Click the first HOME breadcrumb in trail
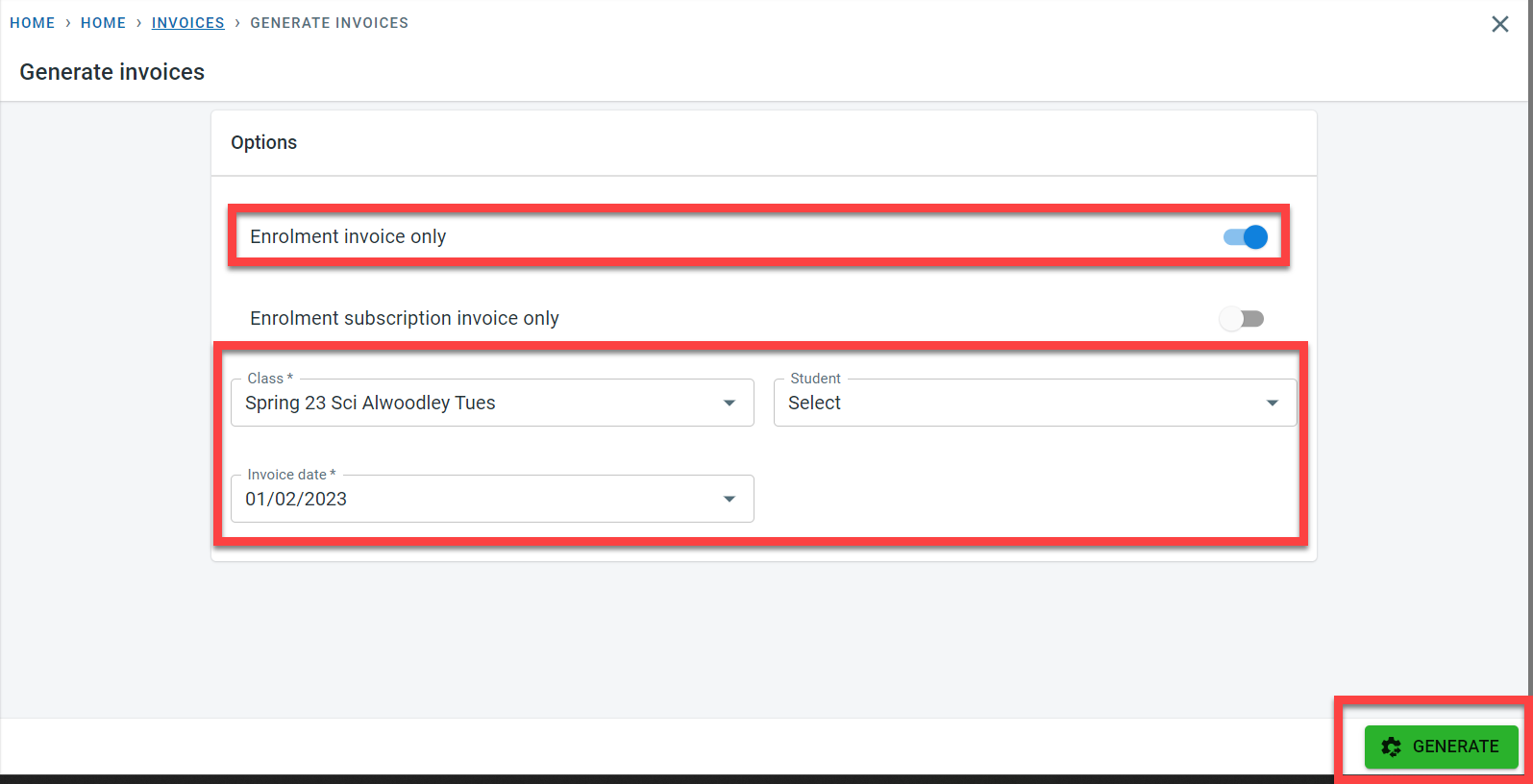The width and height of the screenshot is (1533, 784). [32, 23]
